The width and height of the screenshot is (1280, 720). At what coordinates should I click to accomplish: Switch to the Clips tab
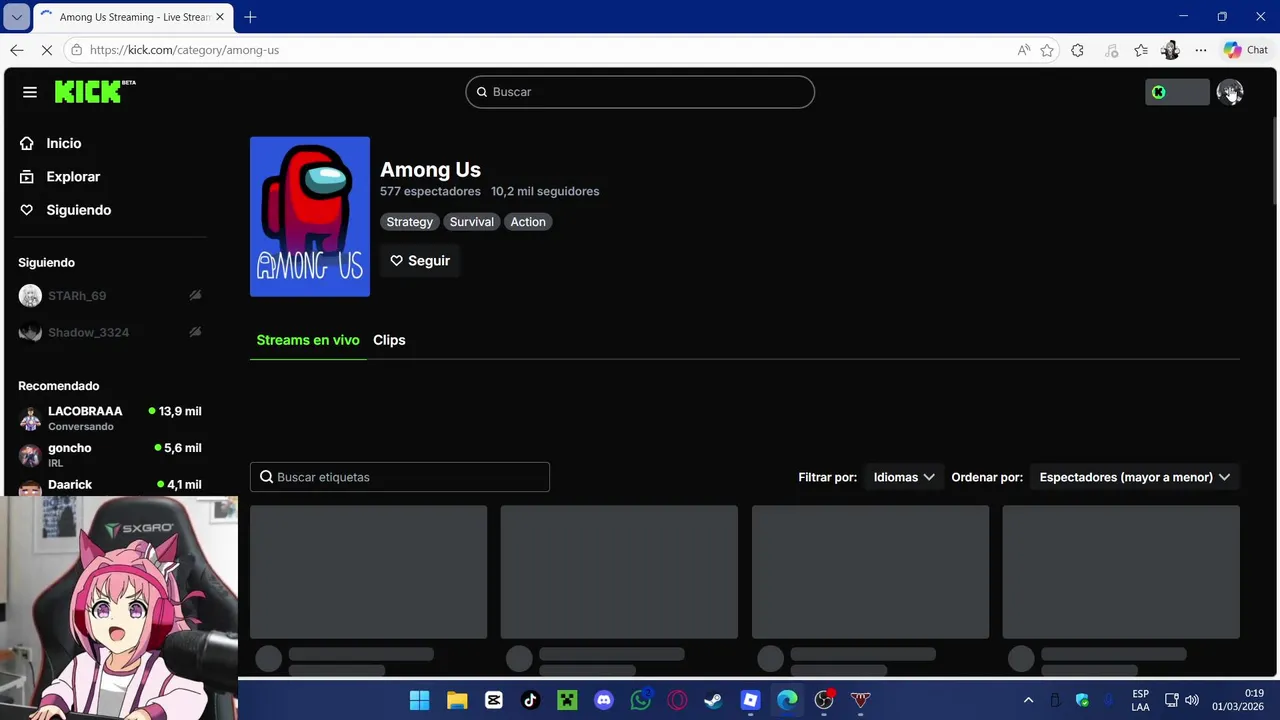point(389,340)
